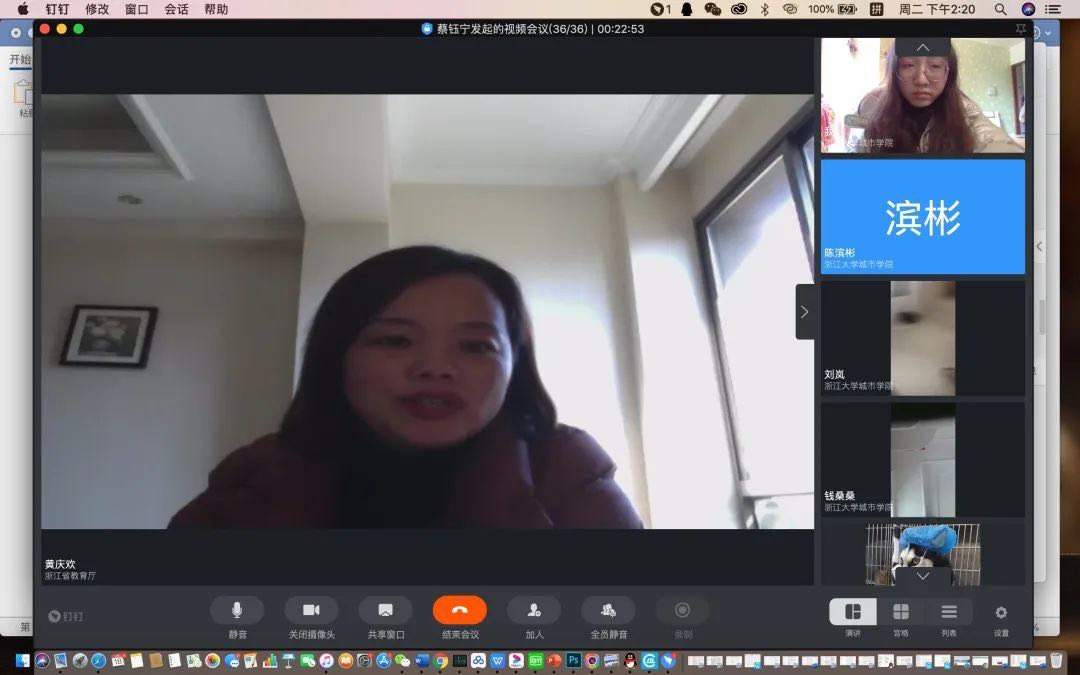The height and width of the screenshot is (675, 1080).
Task: Open Notification Center list icon
Action: click(x=1053, y=9)
